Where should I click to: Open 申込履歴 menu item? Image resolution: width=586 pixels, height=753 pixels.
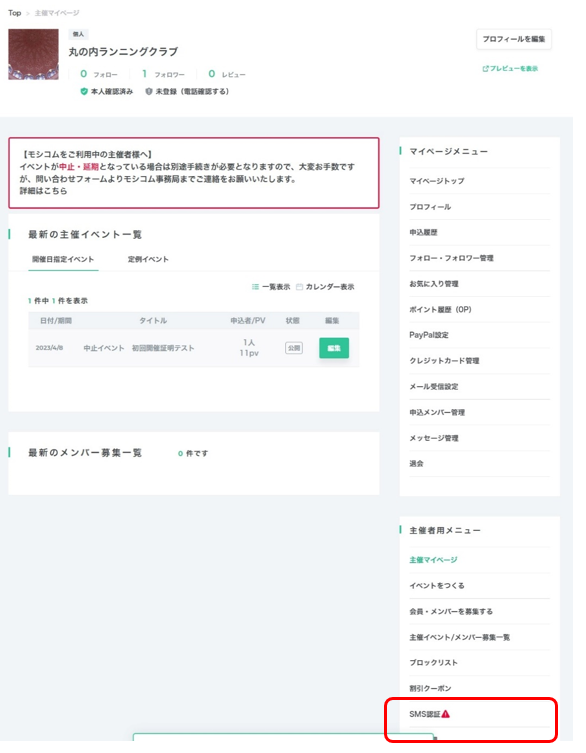click(423, 232)
